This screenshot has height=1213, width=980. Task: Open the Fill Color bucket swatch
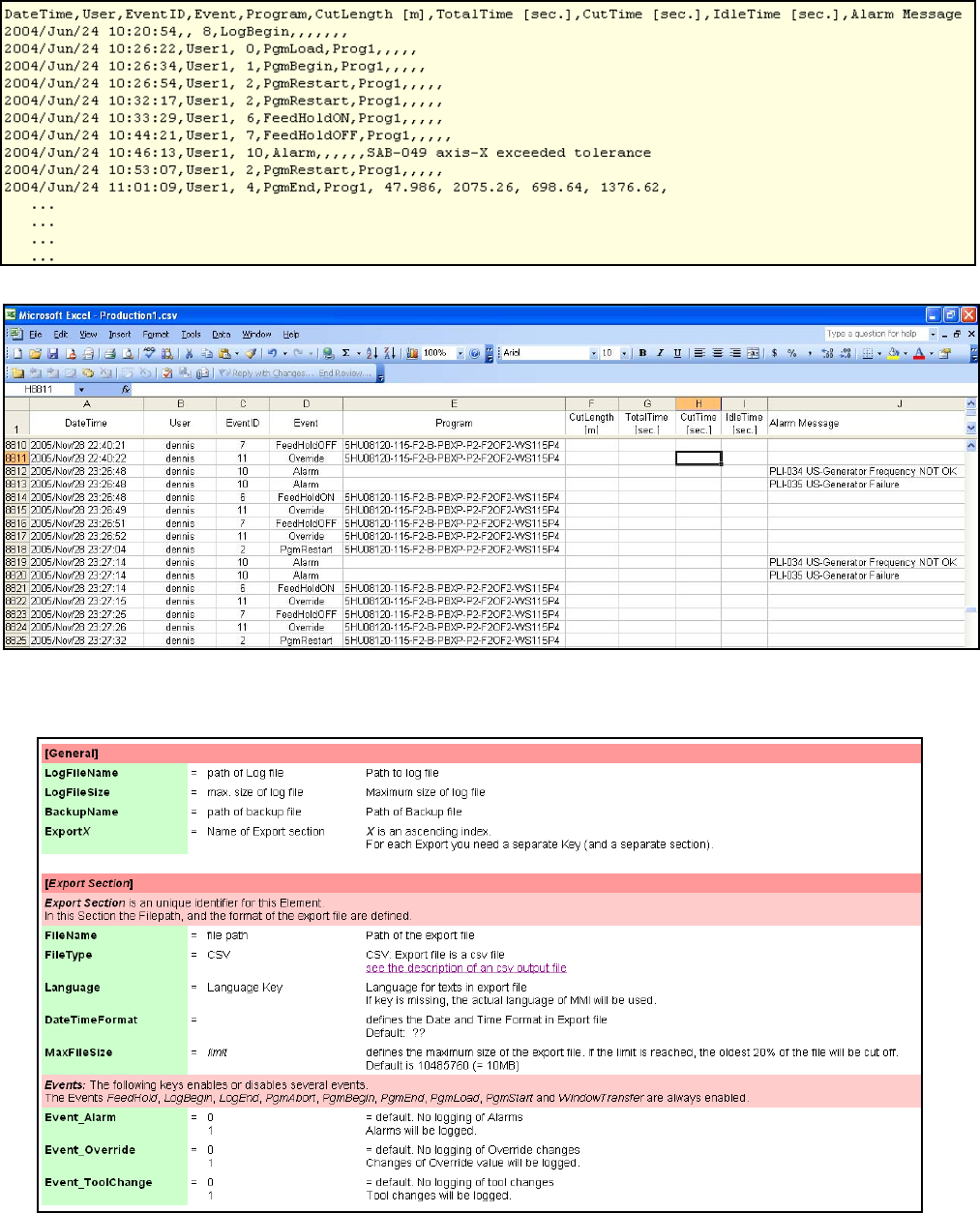click(x=892, y=353)
